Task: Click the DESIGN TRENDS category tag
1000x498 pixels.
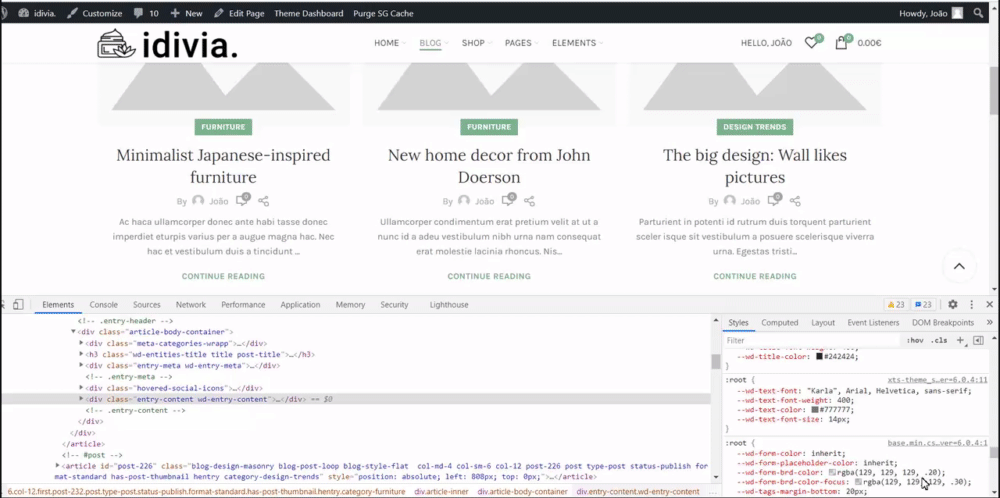Action: pos(755,127)
